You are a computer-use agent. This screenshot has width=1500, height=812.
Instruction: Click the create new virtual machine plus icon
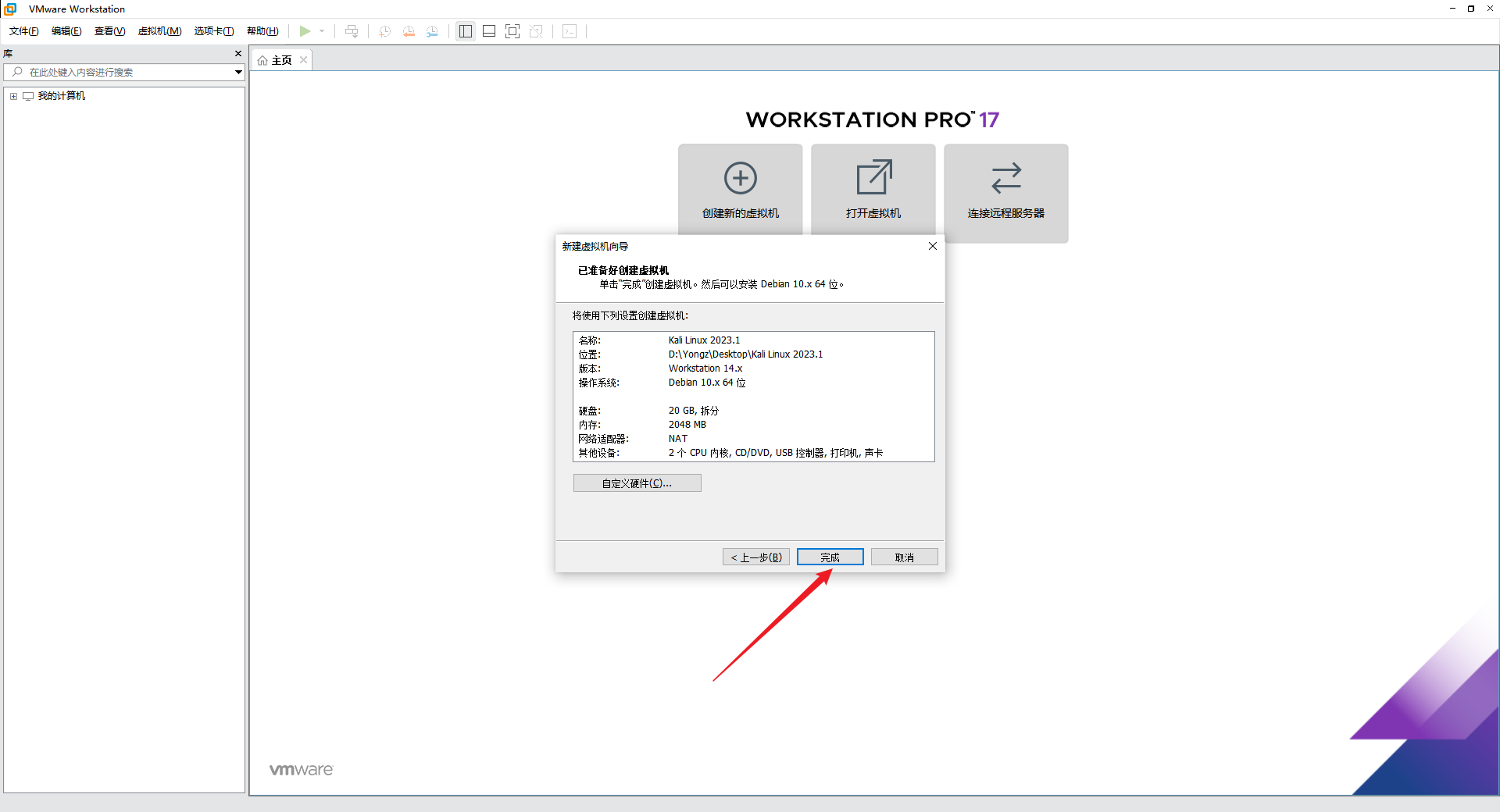pyautogui.click(x=741, y=178)
